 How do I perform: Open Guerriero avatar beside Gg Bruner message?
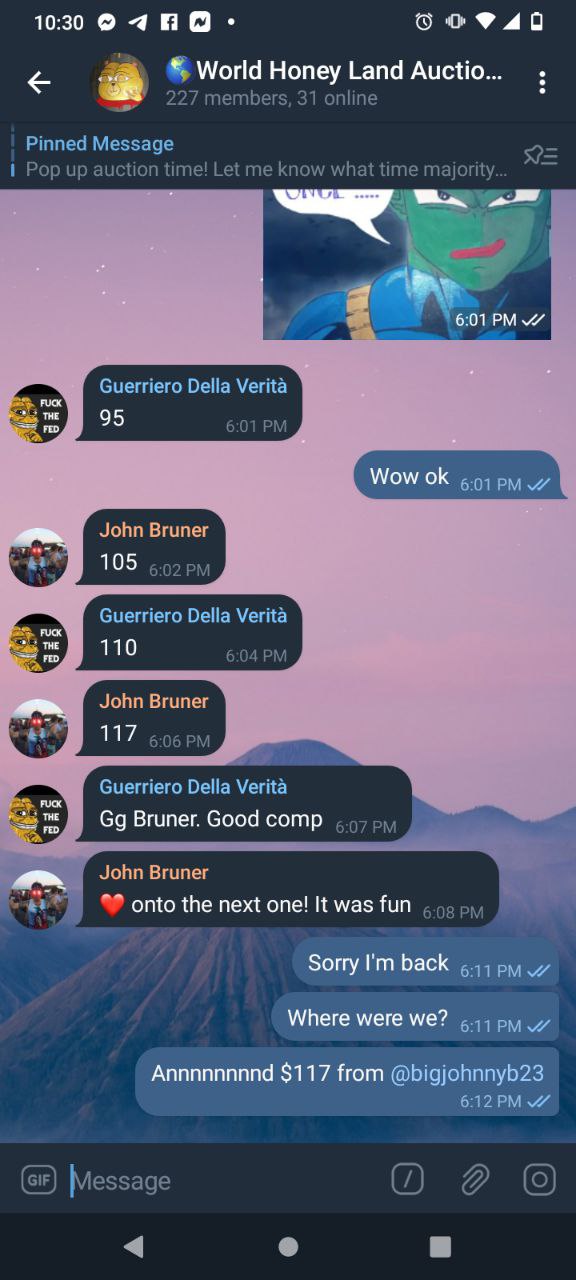click(x=39, y=814)
